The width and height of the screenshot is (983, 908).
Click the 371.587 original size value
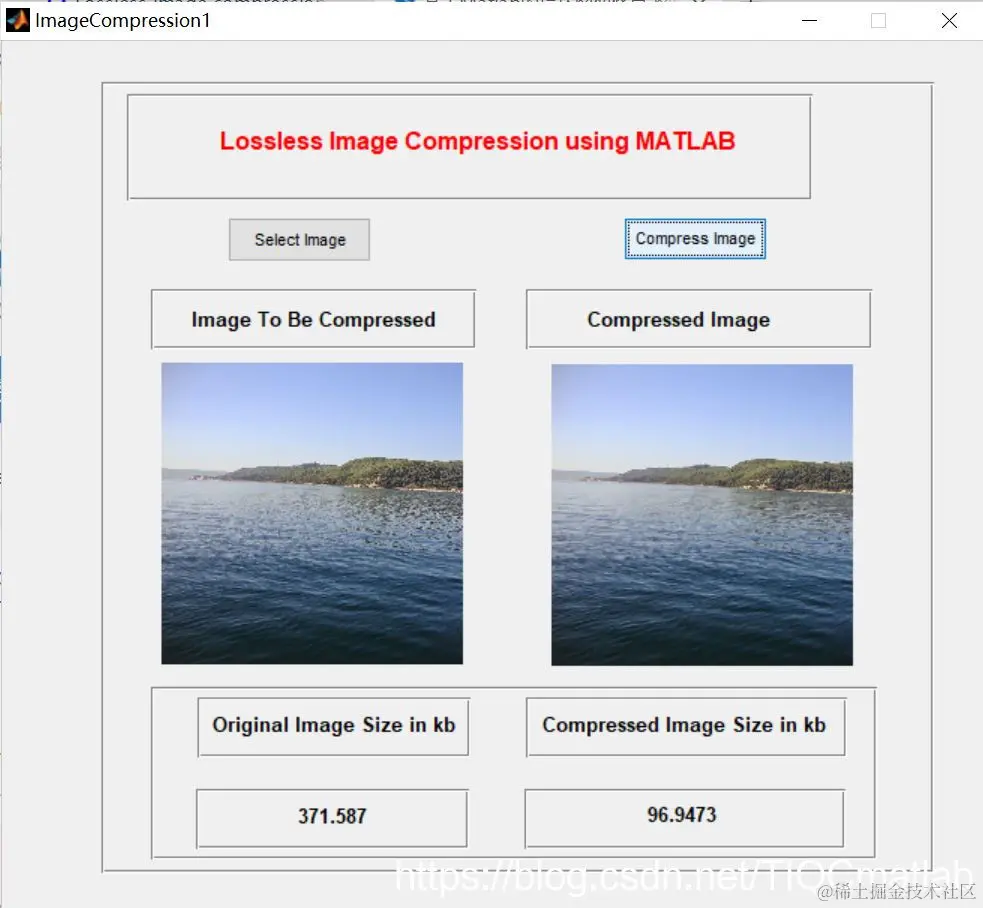click(332, 818)
